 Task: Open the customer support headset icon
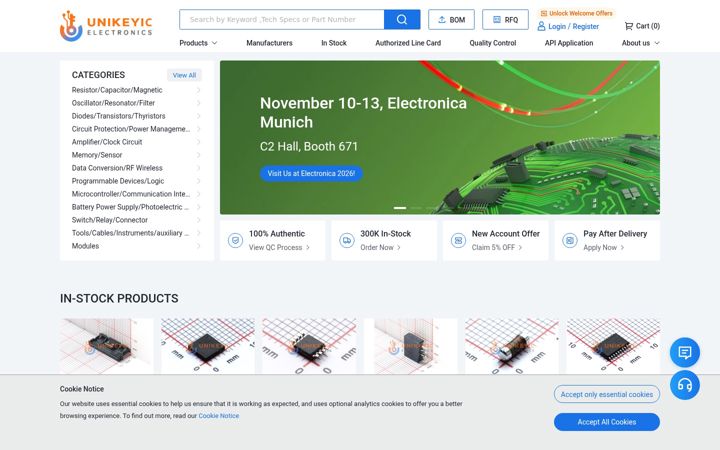coord(685,385)
